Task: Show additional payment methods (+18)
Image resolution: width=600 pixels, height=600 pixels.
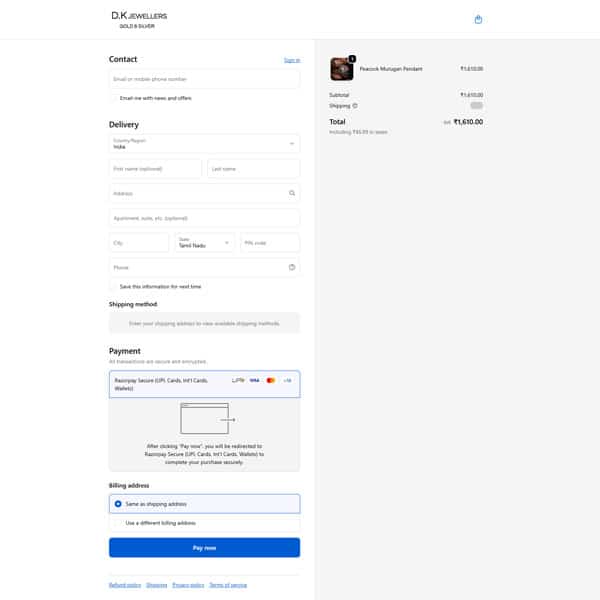Action: tap(287, 380)
